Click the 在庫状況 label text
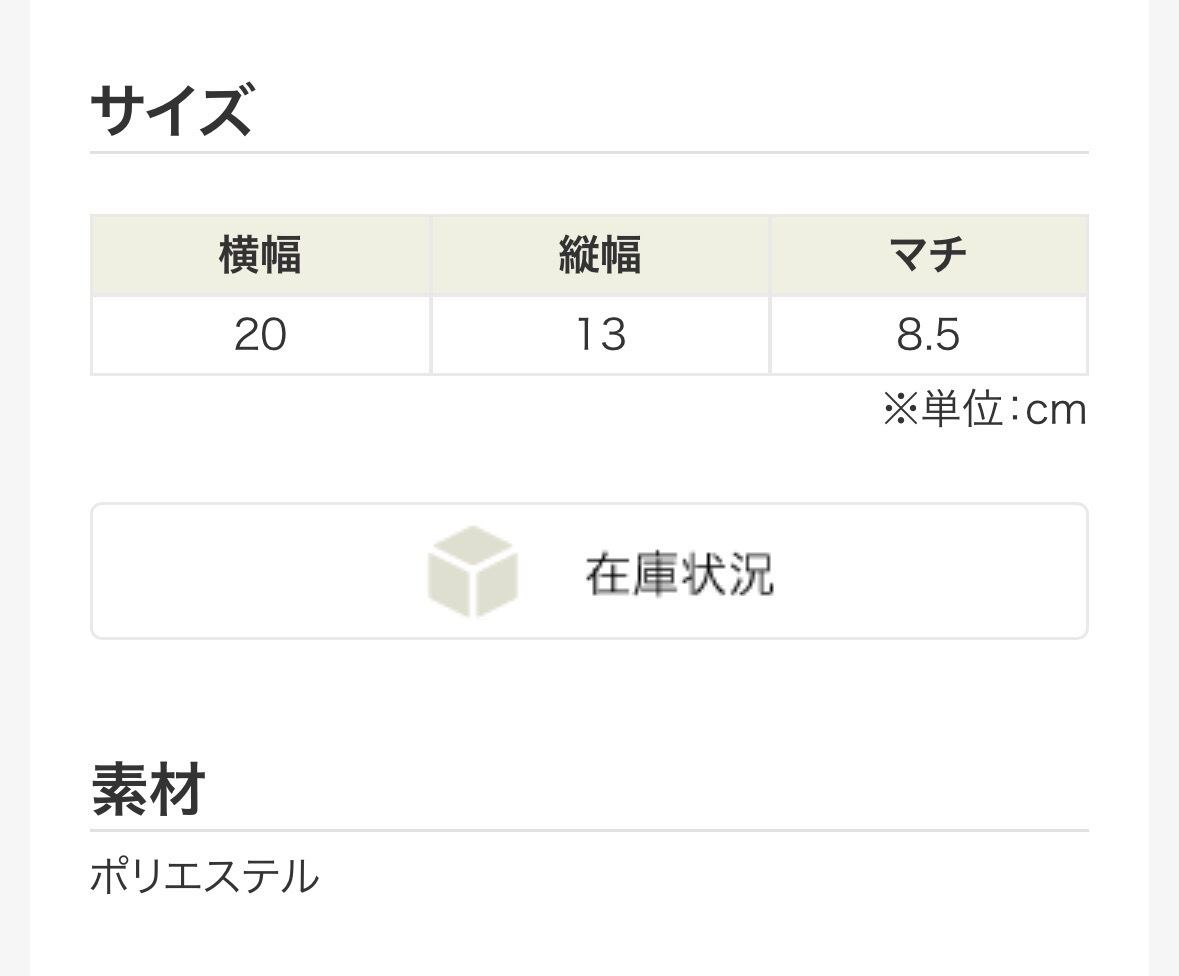 (679, 574)
